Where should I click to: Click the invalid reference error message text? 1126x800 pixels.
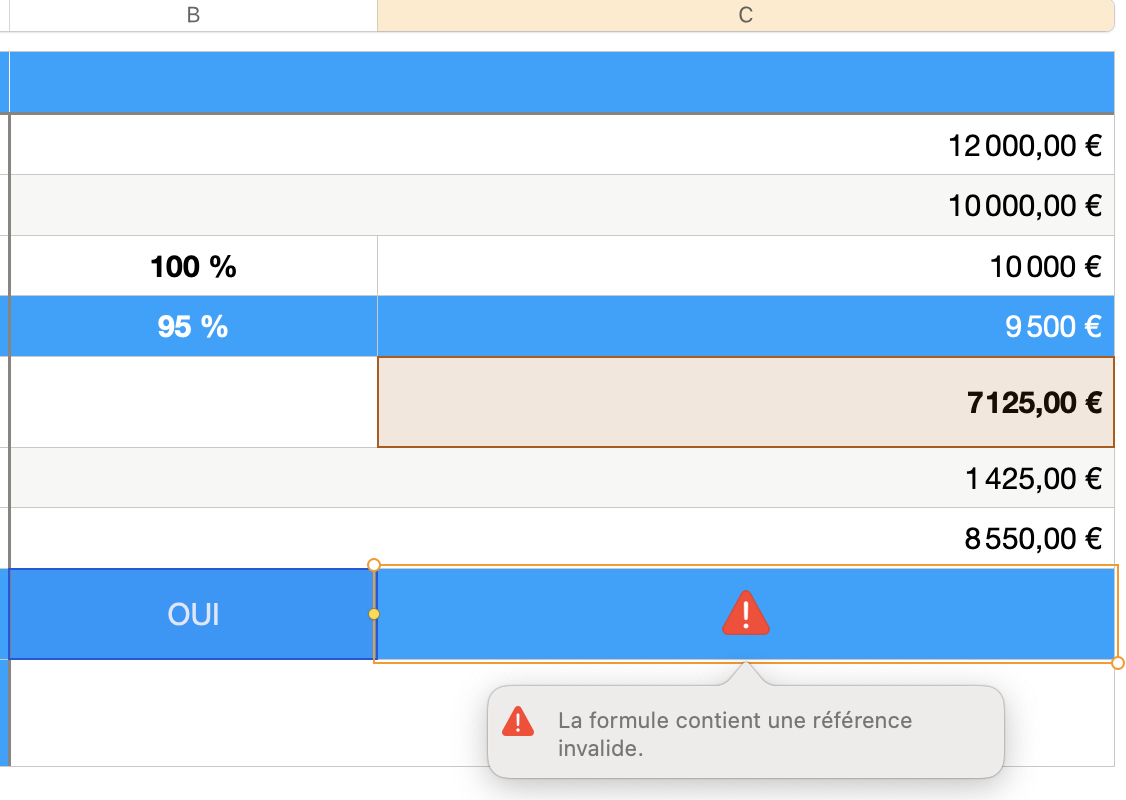tap(734, 733)
